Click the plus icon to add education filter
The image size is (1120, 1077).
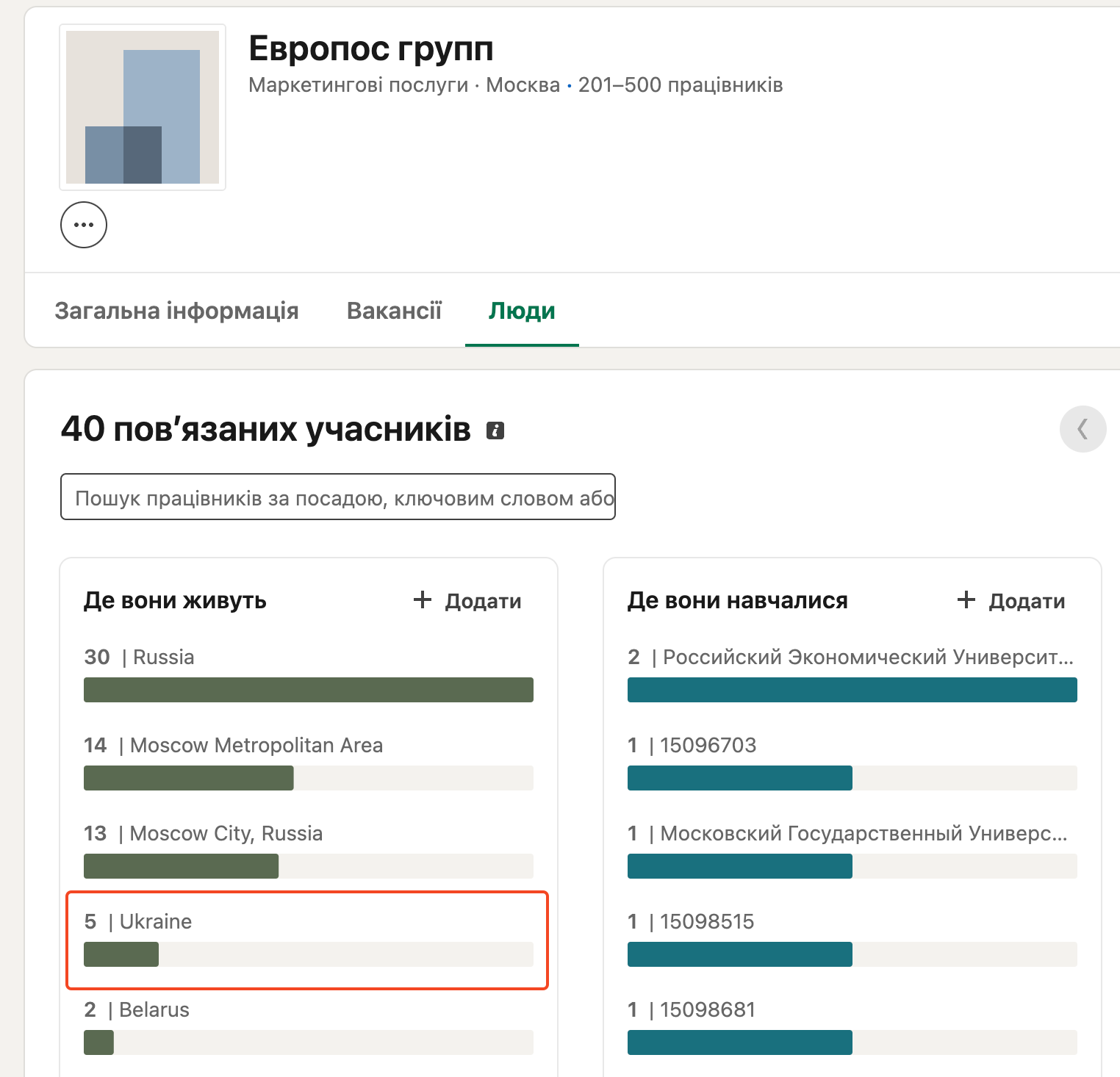point(965,600)
